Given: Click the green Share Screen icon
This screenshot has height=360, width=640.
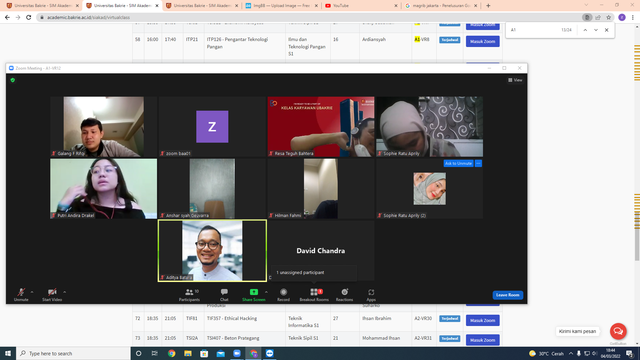Looking at the screenshot, I should tap(253, 292).
